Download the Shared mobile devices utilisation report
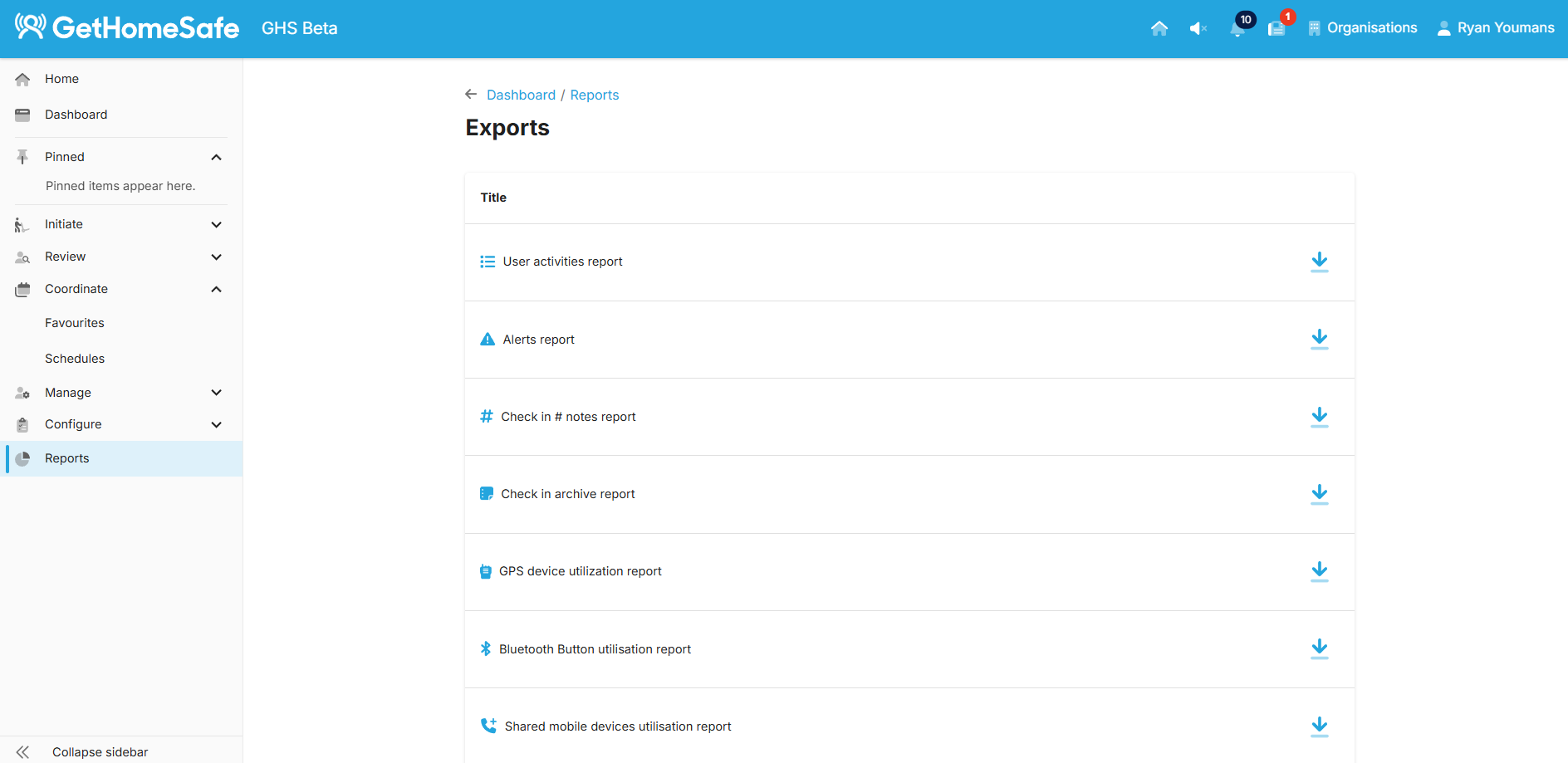 click(1320, 726)
